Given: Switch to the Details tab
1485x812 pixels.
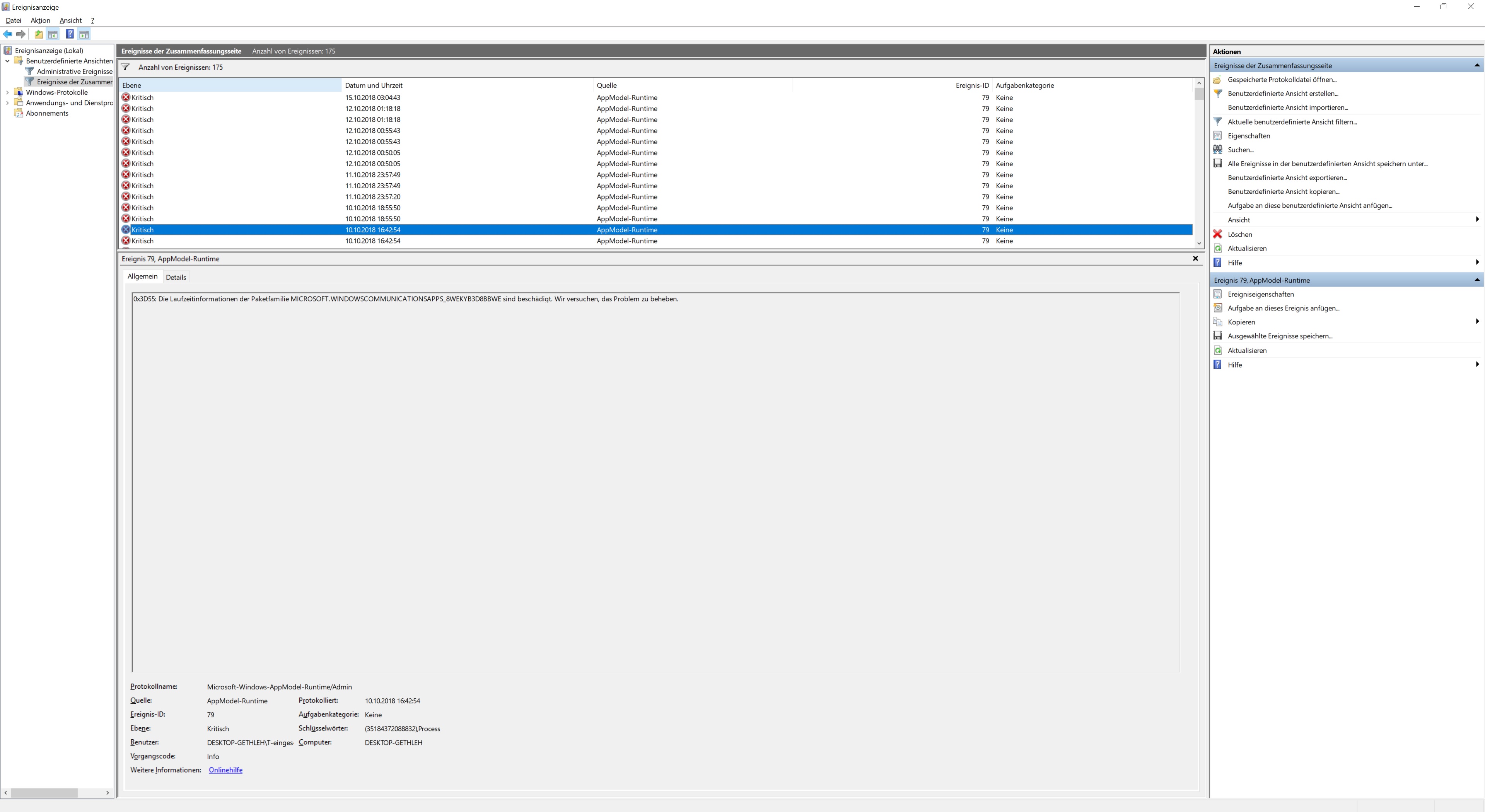Looking at the screenshot, I should click(176, 277).
